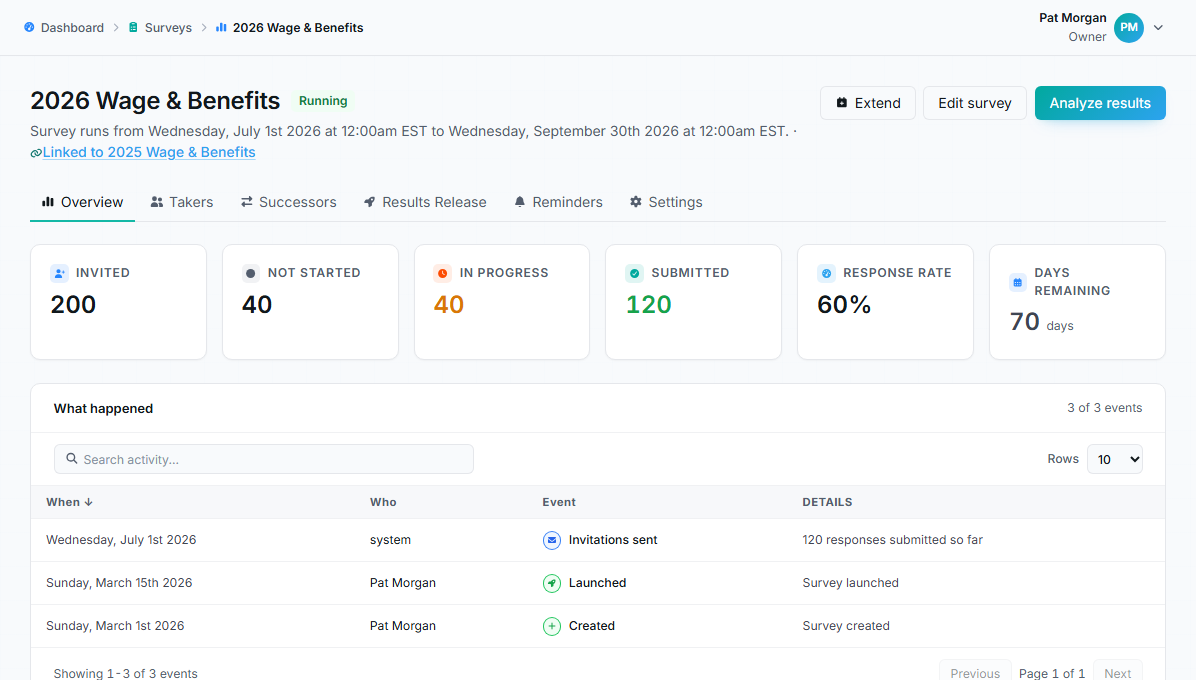Click the magnifier icon in activity search

point(72,459)
